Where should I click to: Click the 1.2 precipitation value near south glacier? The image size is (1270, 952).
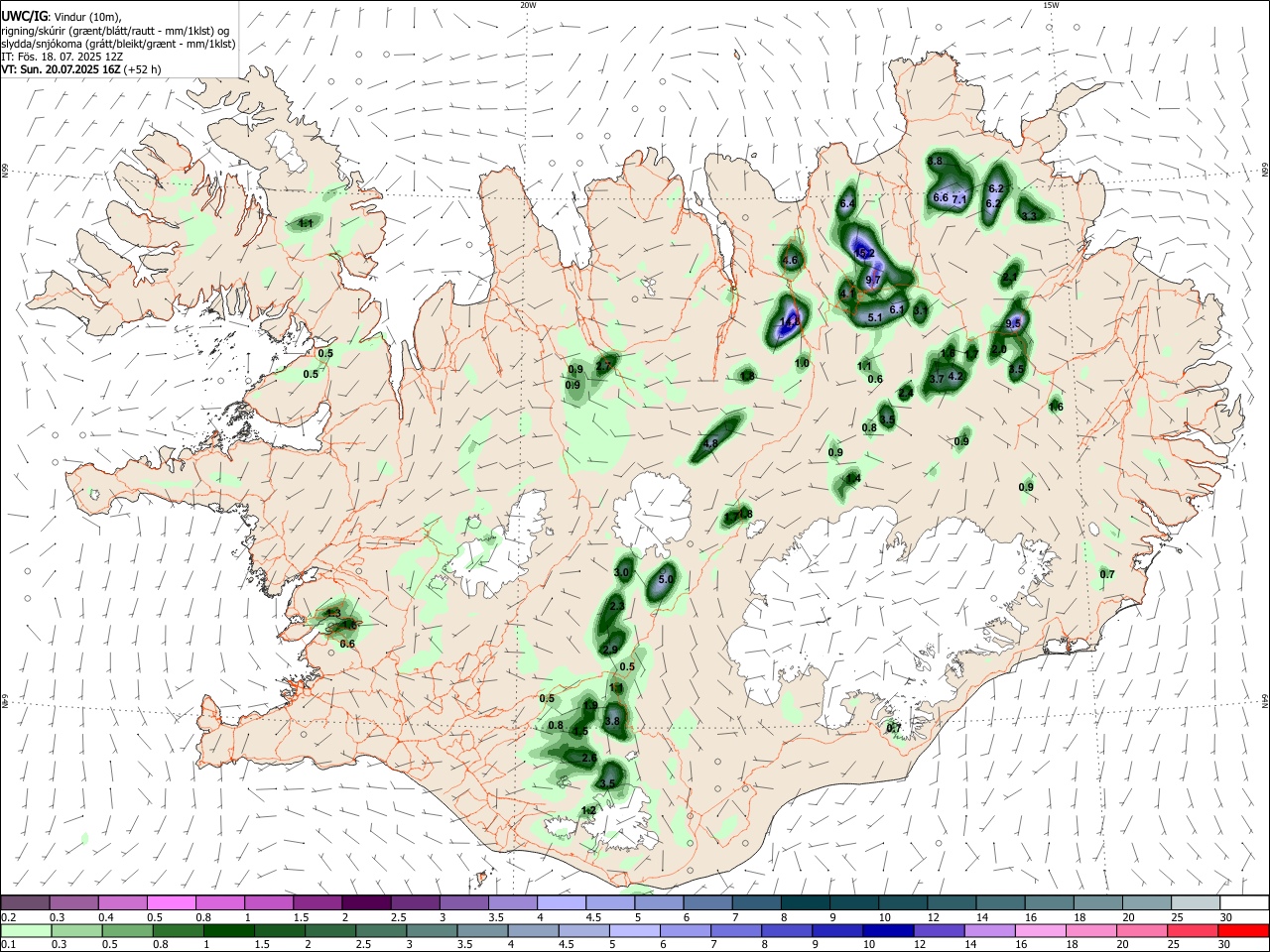tap(588, 811)
